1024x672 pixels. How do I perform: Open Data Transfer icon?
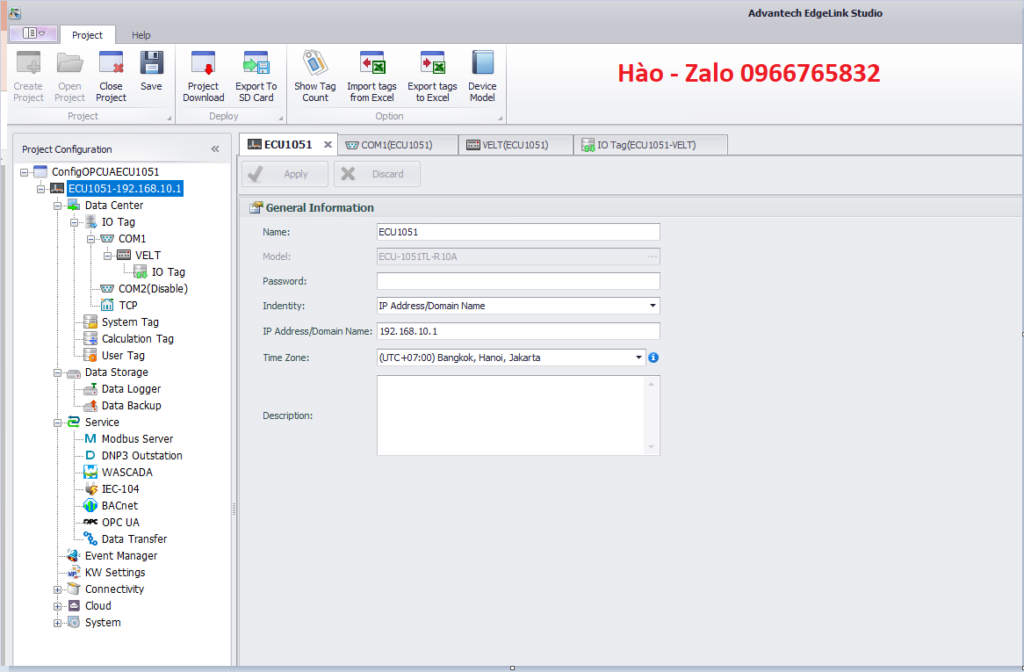91,539
